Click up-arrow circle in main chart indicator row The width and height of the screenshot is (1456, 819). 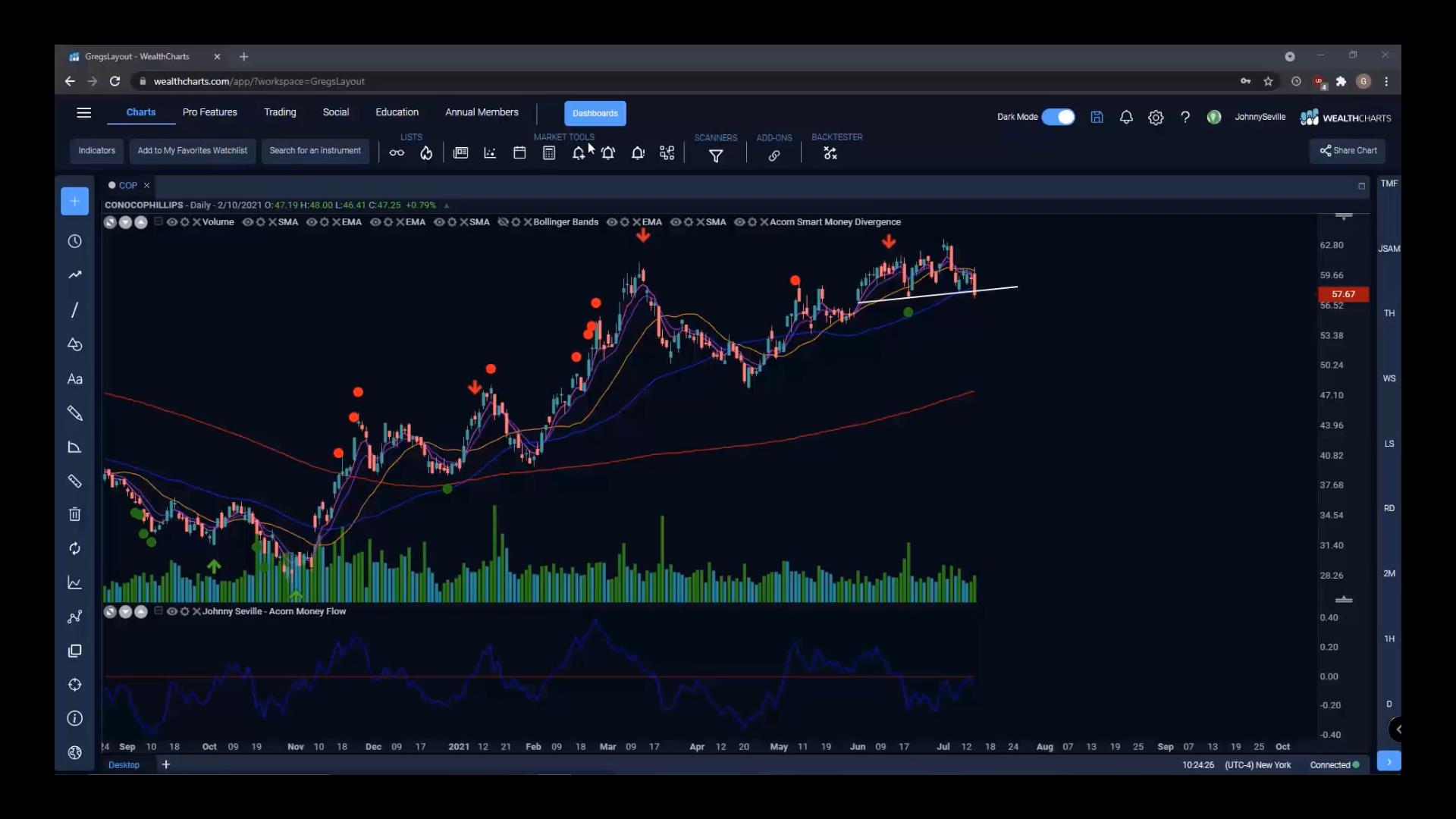[140, 222]
